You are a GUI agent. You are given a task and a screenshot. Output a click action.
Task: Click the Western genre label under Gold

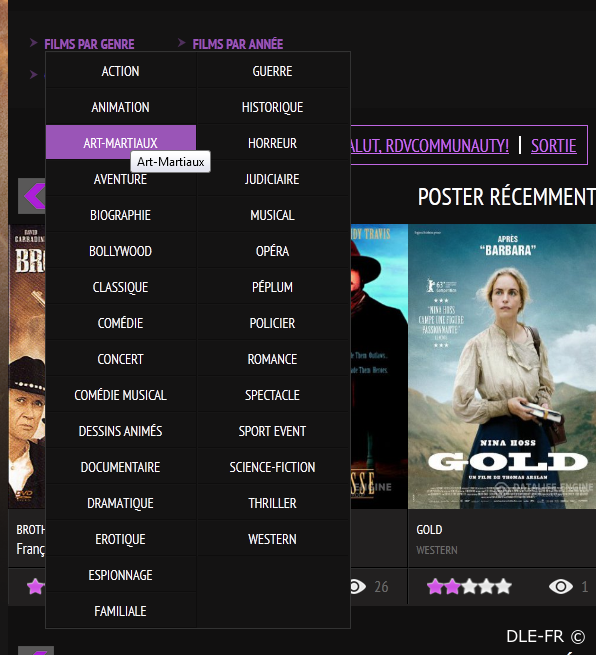point(436,550)
